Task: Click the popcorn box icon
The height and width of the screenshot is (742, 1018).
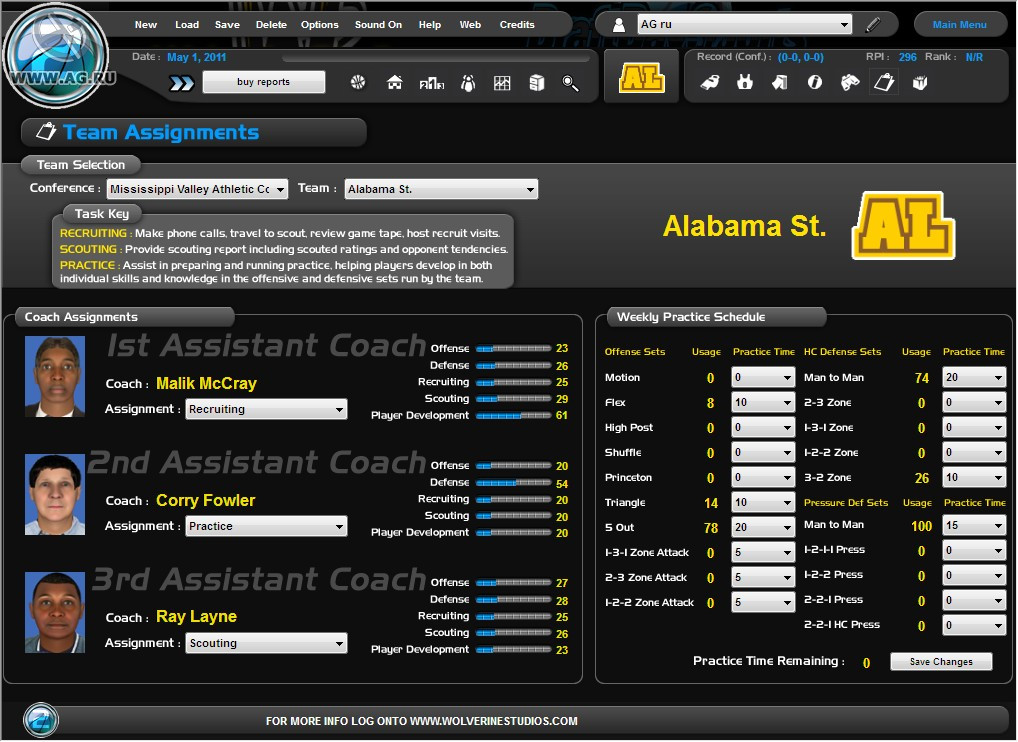Action: pos(919,82)
